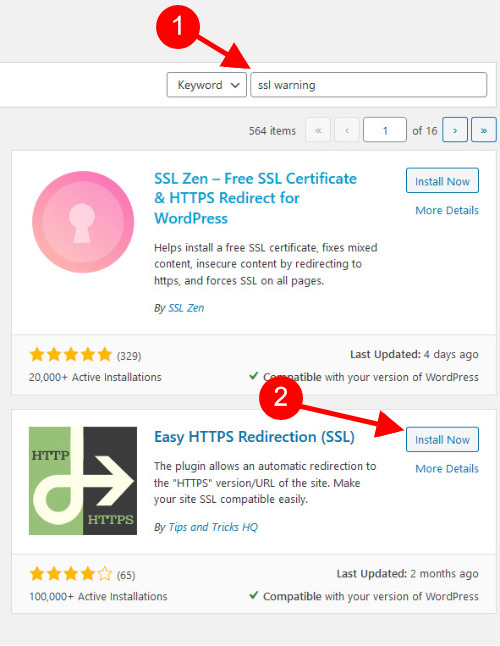Image resolution: width=500 pixels, height=646 pixels.
Task: Click the plugin search field containing ssl warning
Action: point(369,85)
